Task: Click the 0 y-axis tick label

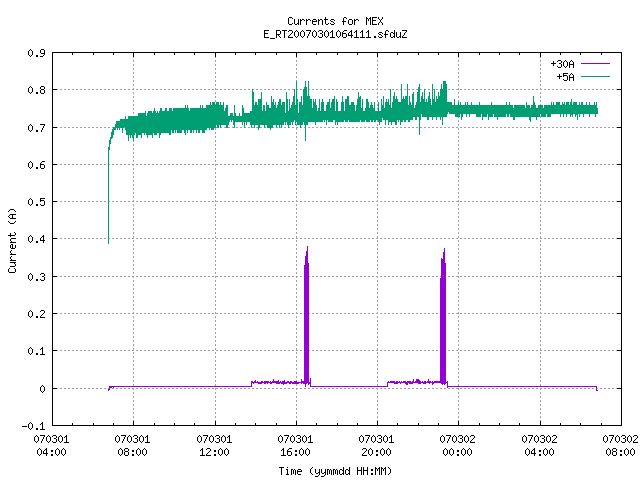Action: (x=42, y=389)
